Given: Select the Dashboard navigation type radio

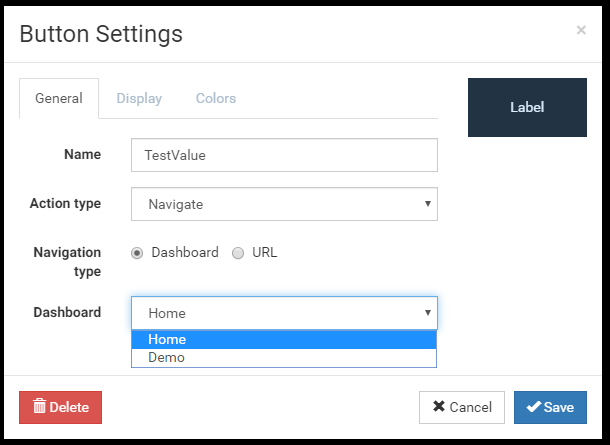Looking at the screenshot, I should click(137, 253).
